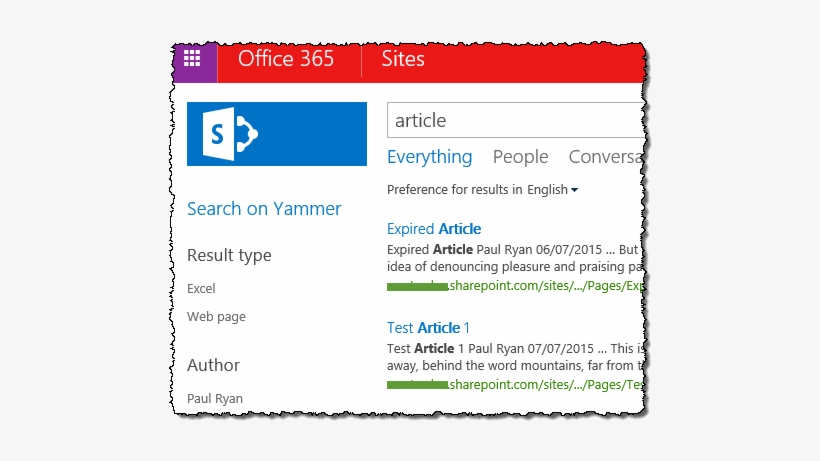The height and width of the screenshot is (461, 820).
Task: Click the SharePoint logo tile
Action: click(277, 134)
